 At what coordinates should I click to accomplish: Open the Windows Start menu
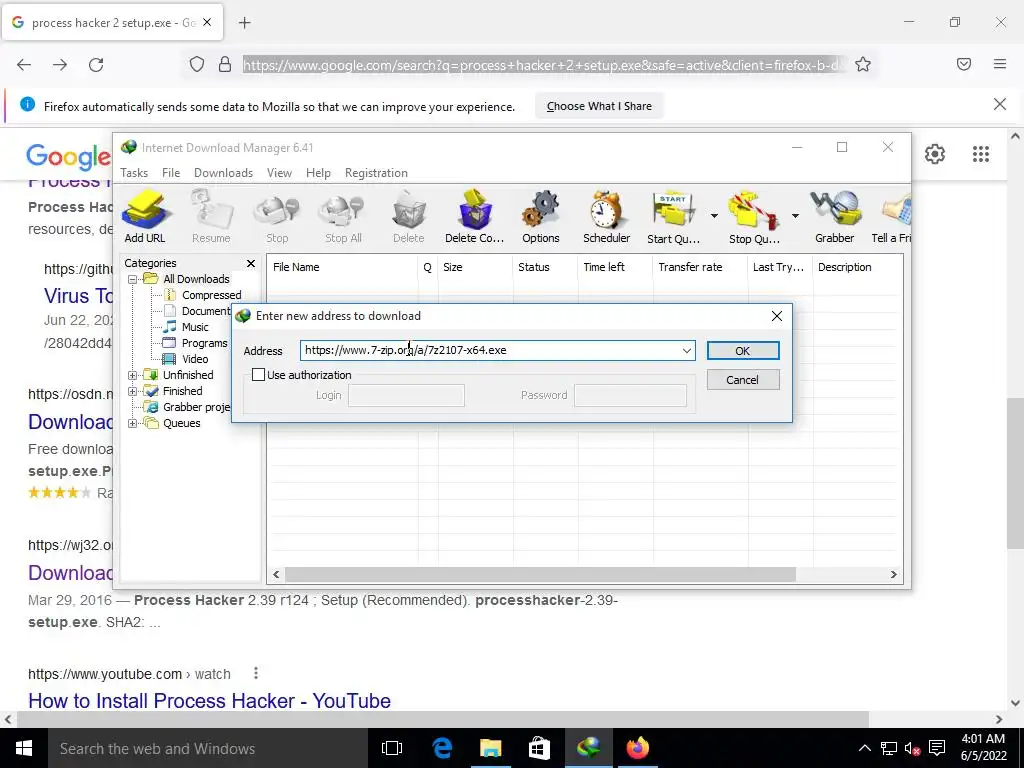click(x=24, y=748)
